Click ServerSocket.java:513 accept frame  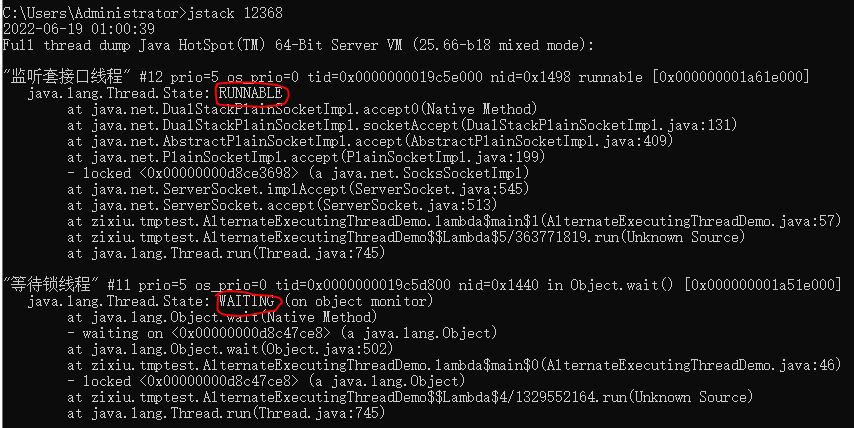282,205
